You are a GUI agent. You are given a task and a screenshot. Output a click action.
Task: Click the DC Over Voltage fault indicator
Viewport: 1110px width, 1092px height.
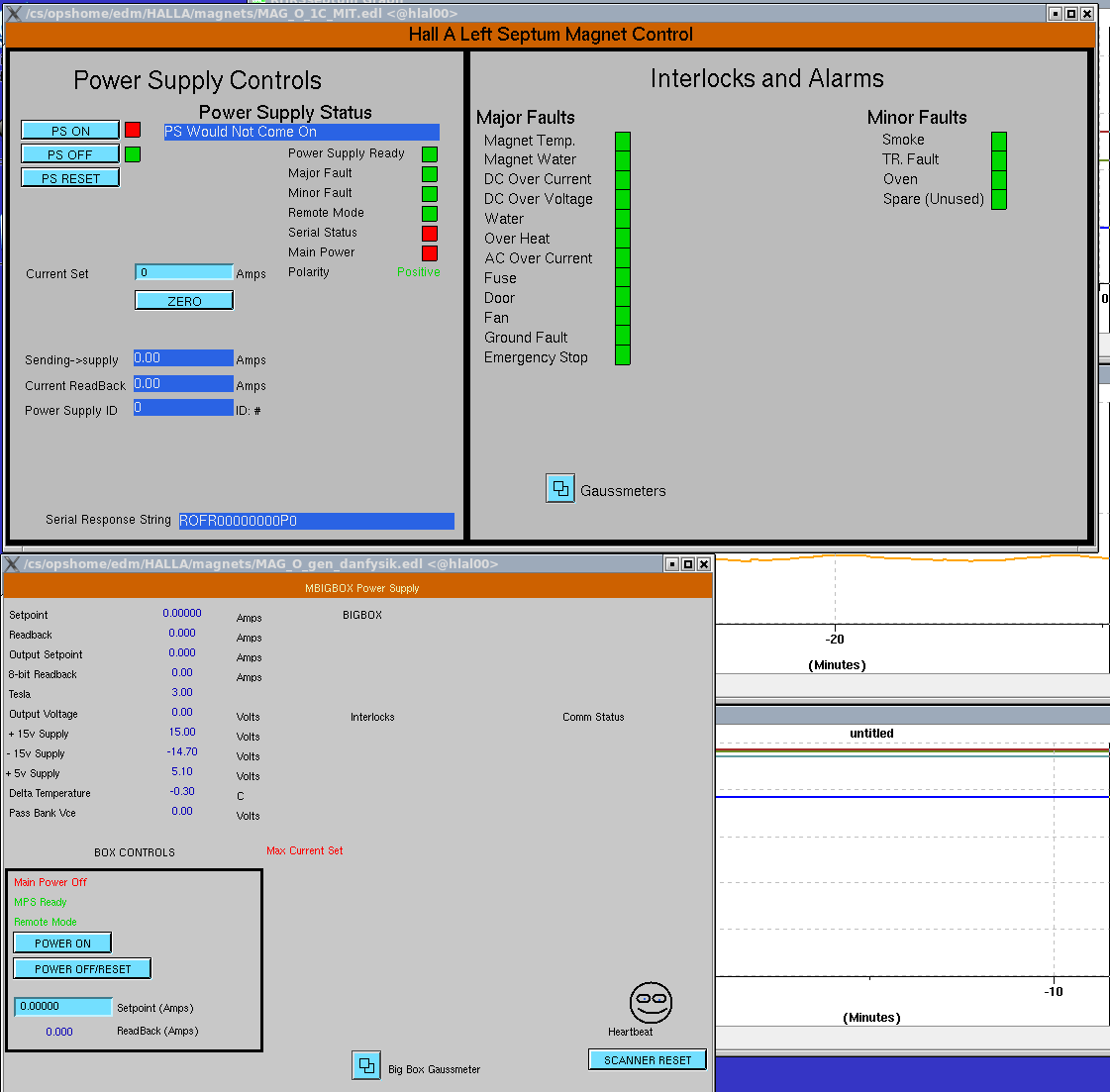point(623,200)
